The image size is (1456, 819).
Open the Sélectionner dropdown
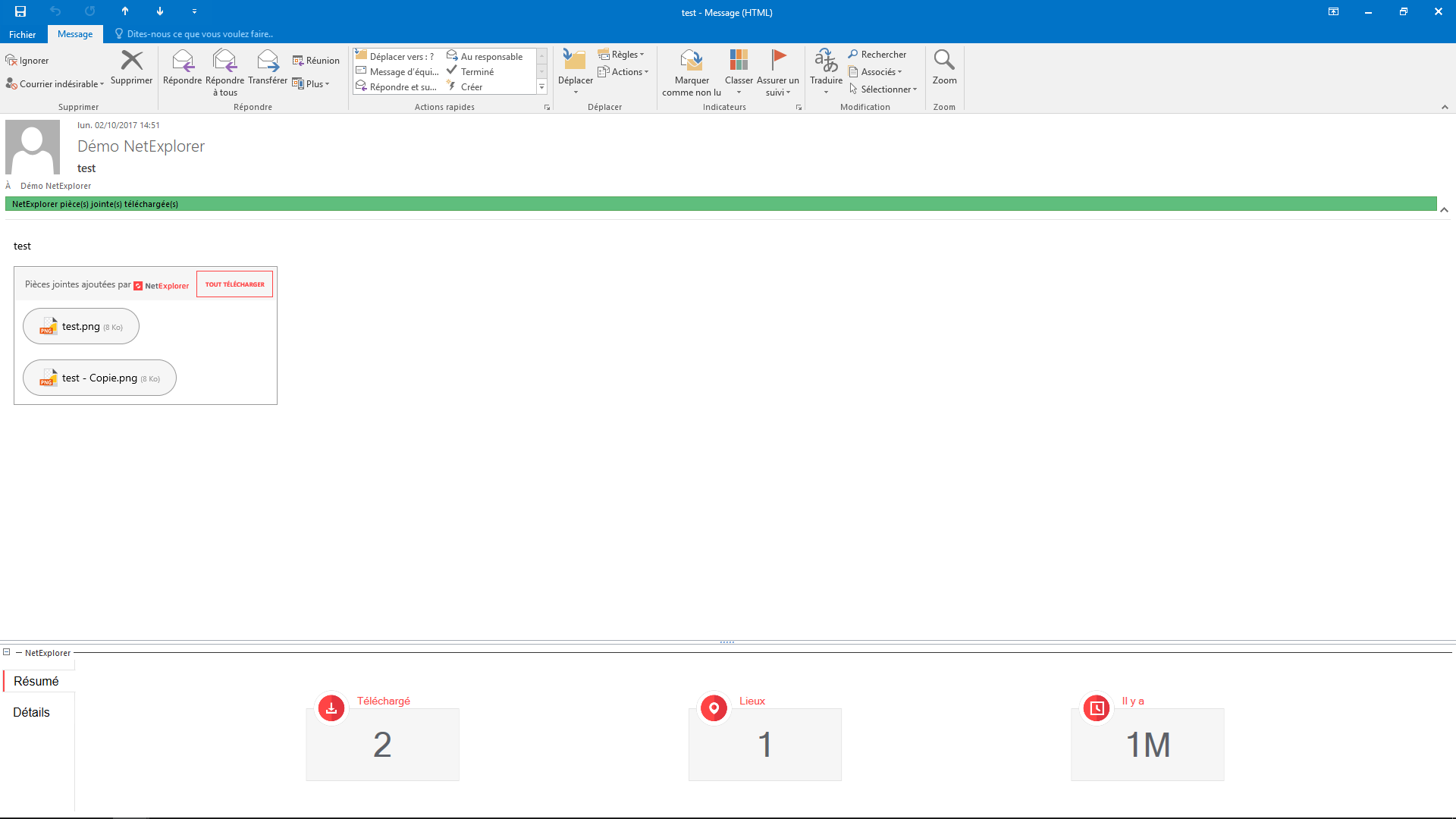[883, 89]
